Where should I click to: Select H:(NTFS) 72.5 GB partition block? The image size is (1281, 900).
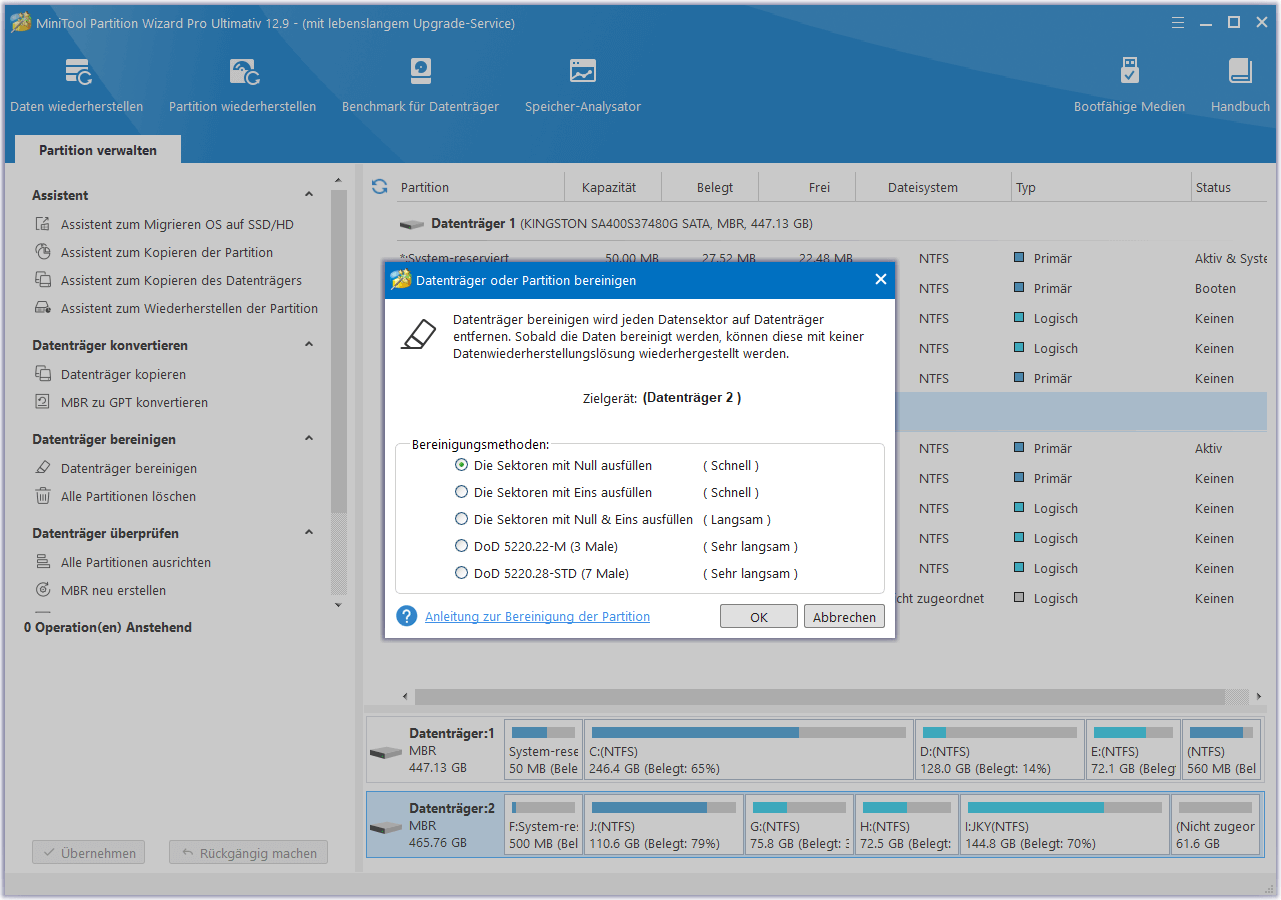[906, 825]
